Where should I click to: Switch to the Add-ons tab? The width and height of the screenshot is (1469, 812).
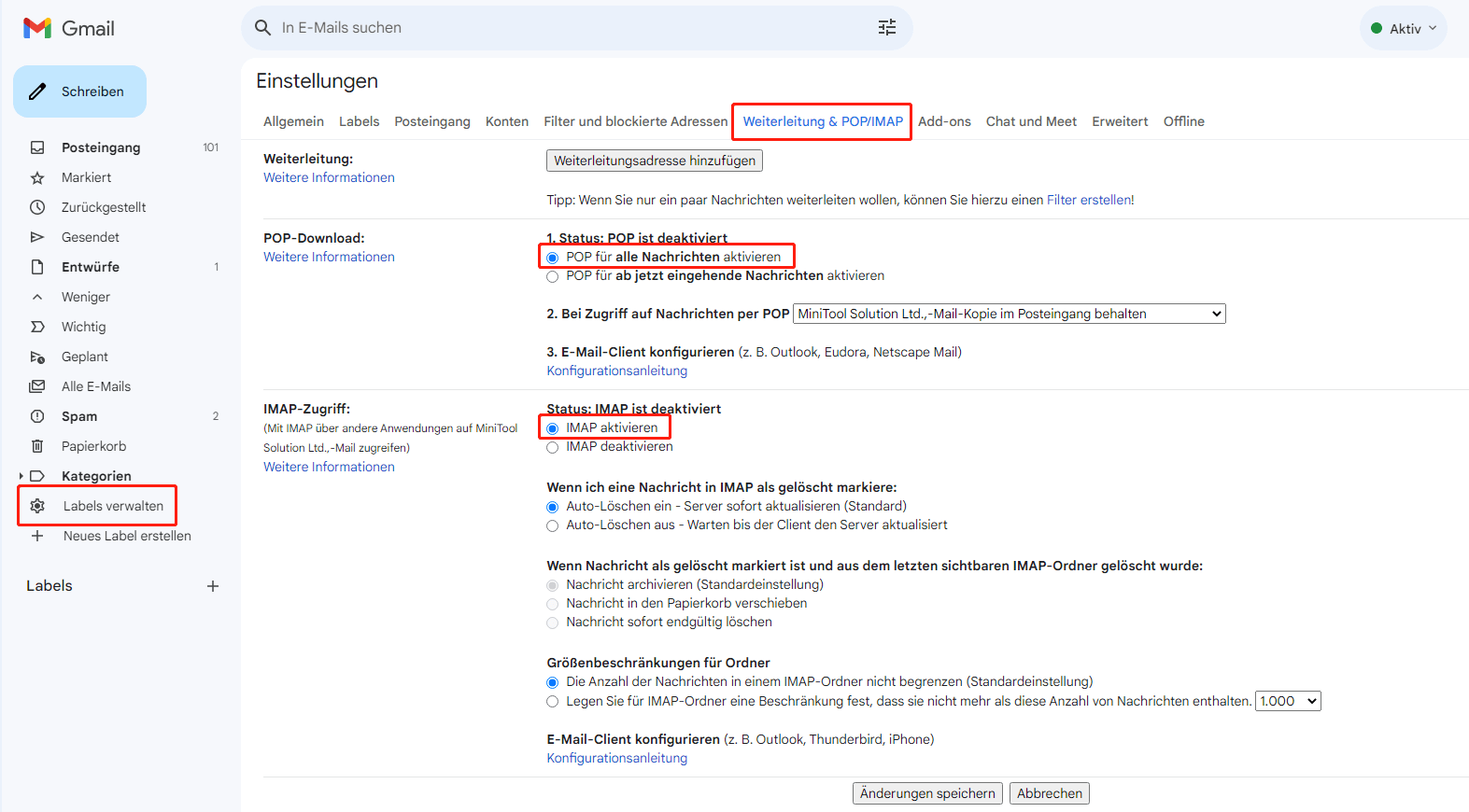tap(944, 121)
